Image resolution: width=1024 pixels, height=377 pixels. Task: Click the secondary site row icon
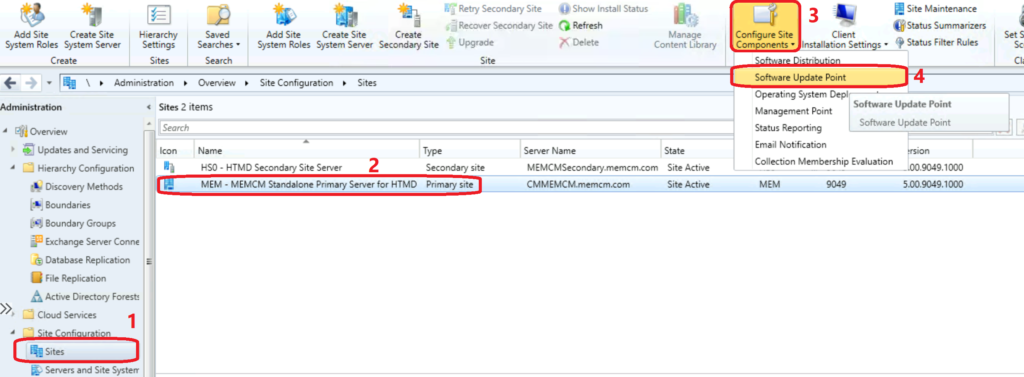169,167
